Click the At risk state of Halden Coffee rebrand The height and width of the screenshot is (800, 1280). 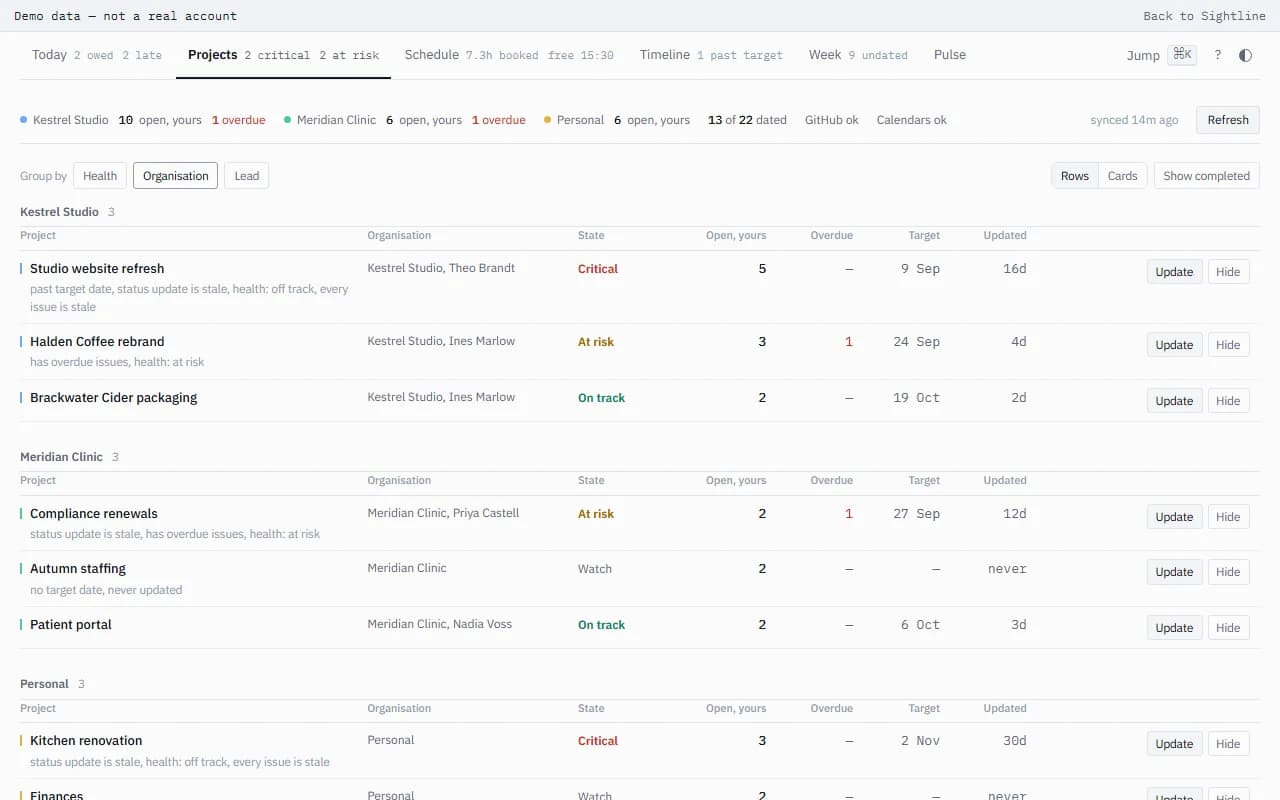(596, 342)
